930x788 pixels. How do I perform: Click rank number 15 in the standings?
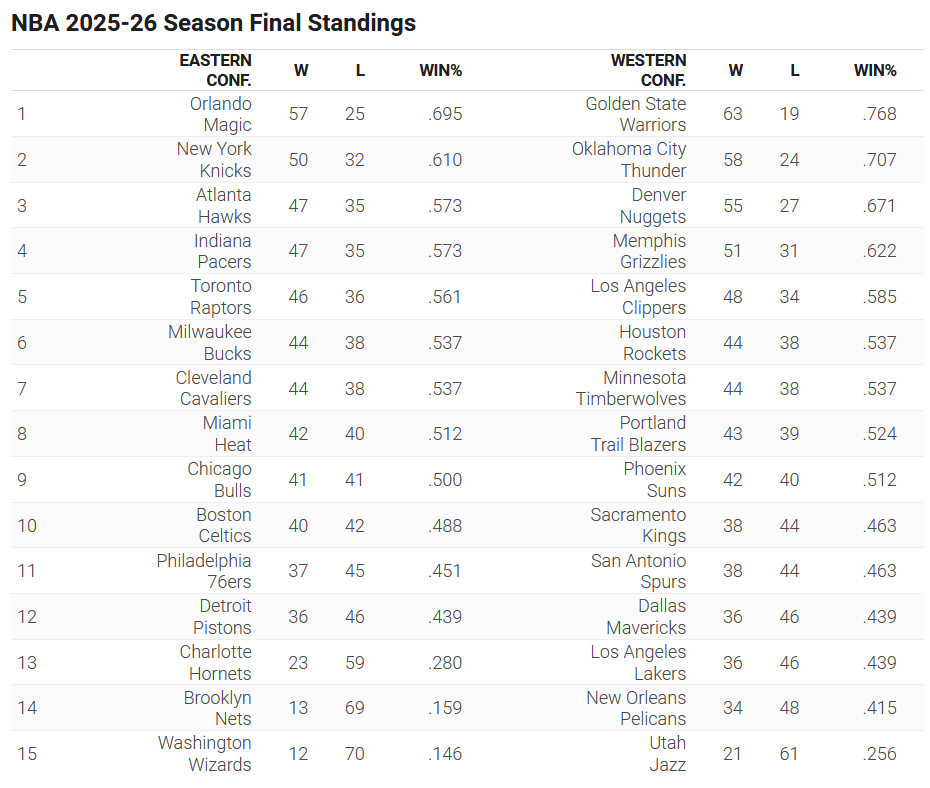27,754
